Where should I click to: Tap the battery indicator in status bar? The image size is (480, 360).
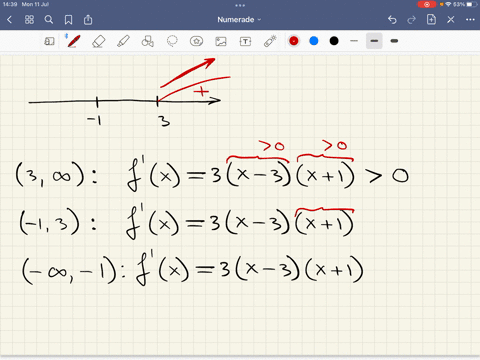(x=471, y=4)
